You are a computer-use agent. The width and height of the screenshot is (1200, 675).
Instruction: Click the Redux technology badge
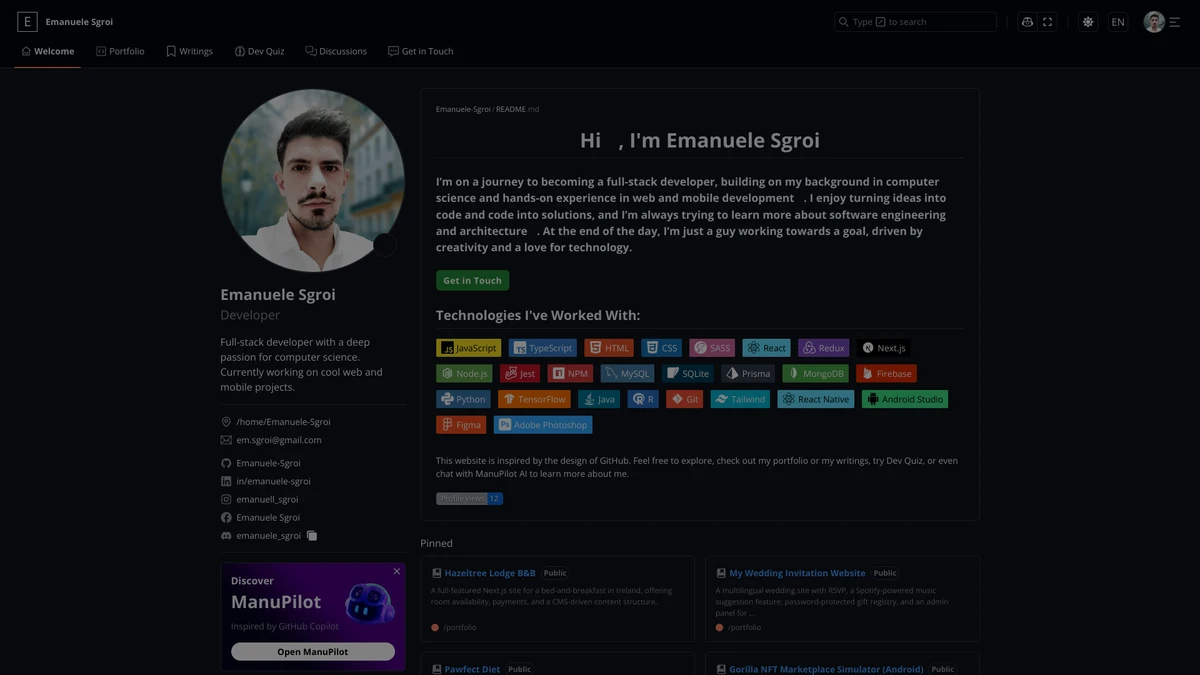824,348
